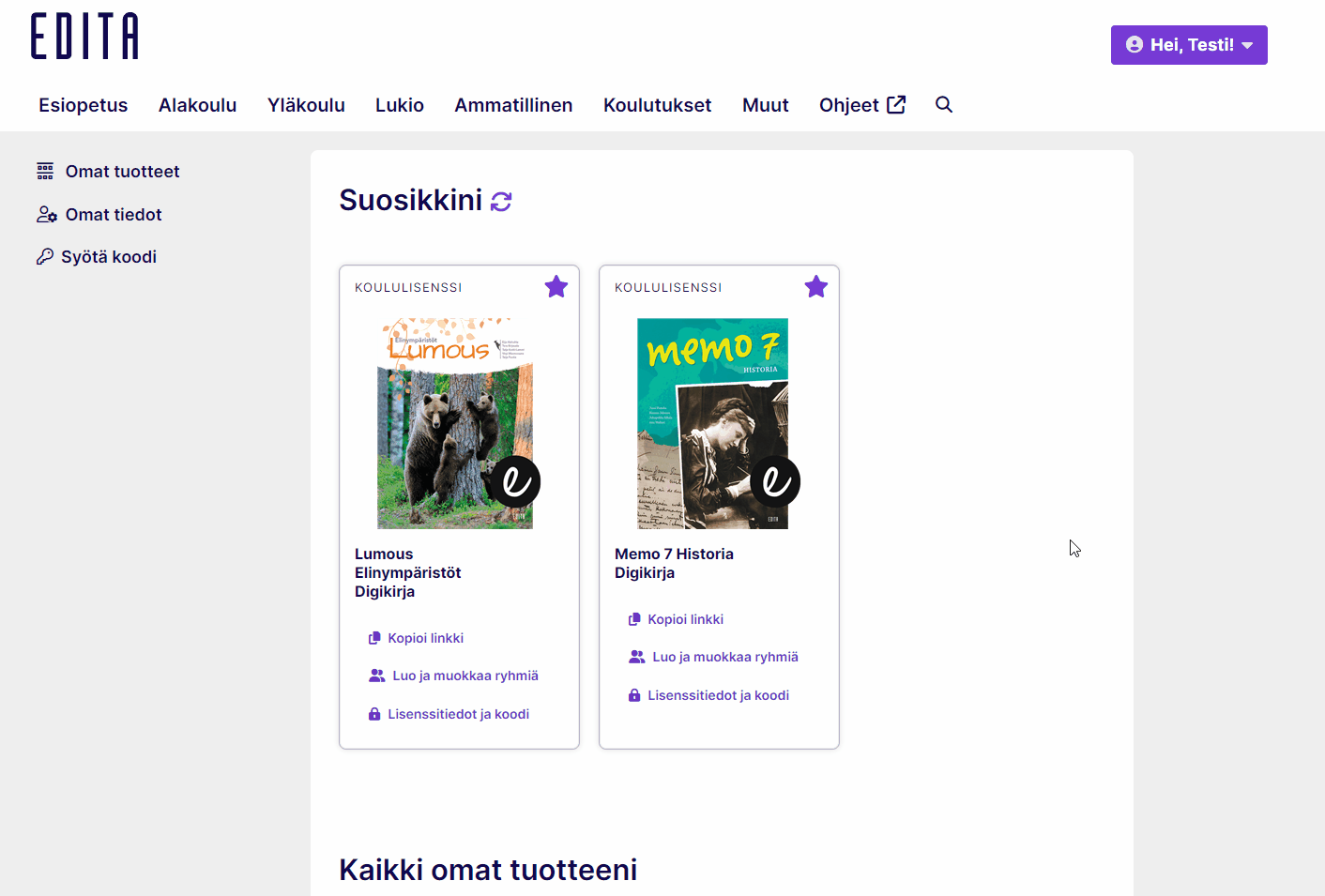
Task: Open the Ammatillinen menu item
Action: click(x=513, y=105)
